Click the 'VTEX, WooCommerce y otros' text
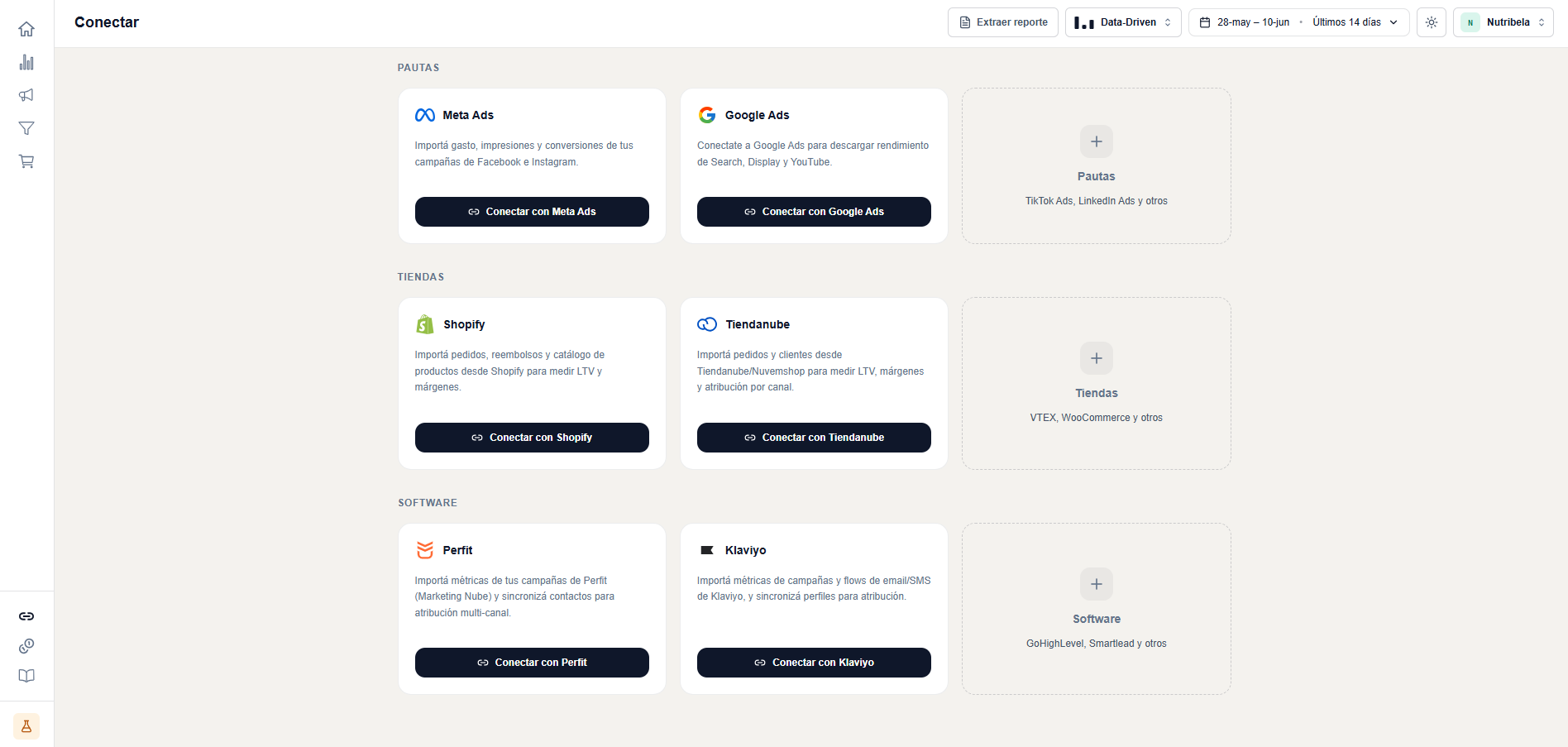This screenshot has width=1568, height=747. click(x=1097, y=418)
